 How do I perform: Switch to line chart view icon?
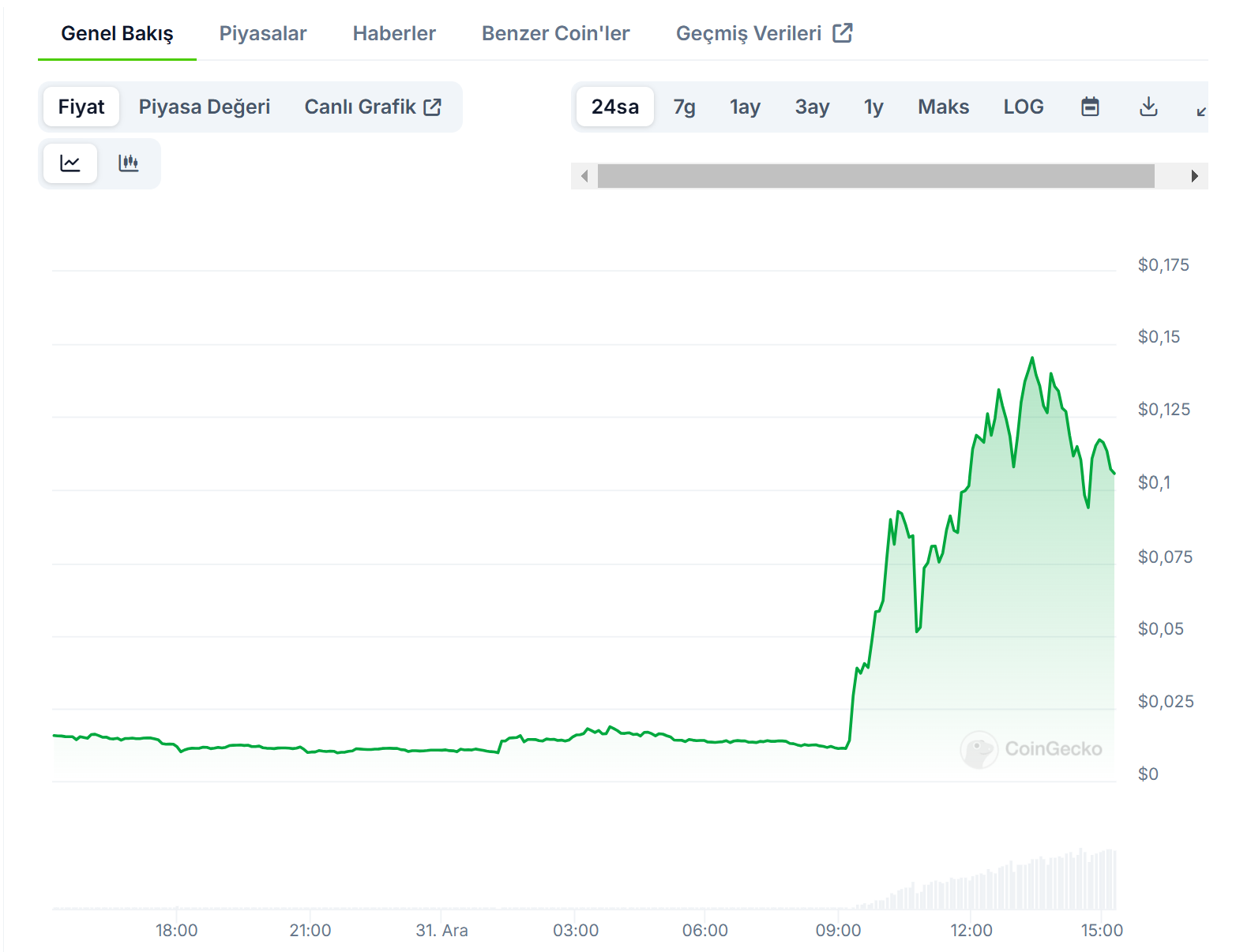pyautogui.click(x=70, y=163)
